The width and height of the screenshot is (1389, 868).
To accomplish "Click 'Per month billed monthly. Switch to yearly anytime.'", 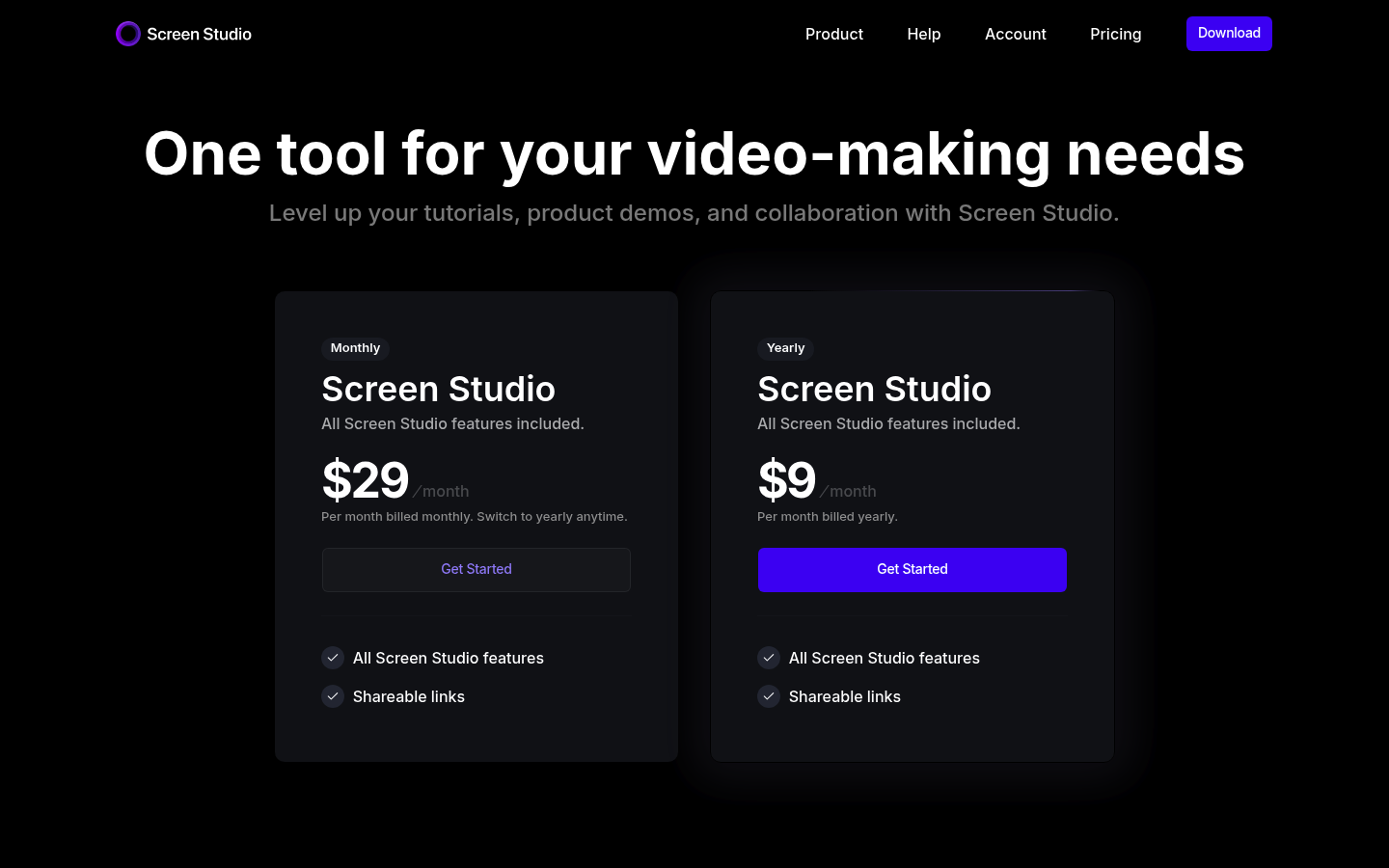I will [x=475, y=517].
